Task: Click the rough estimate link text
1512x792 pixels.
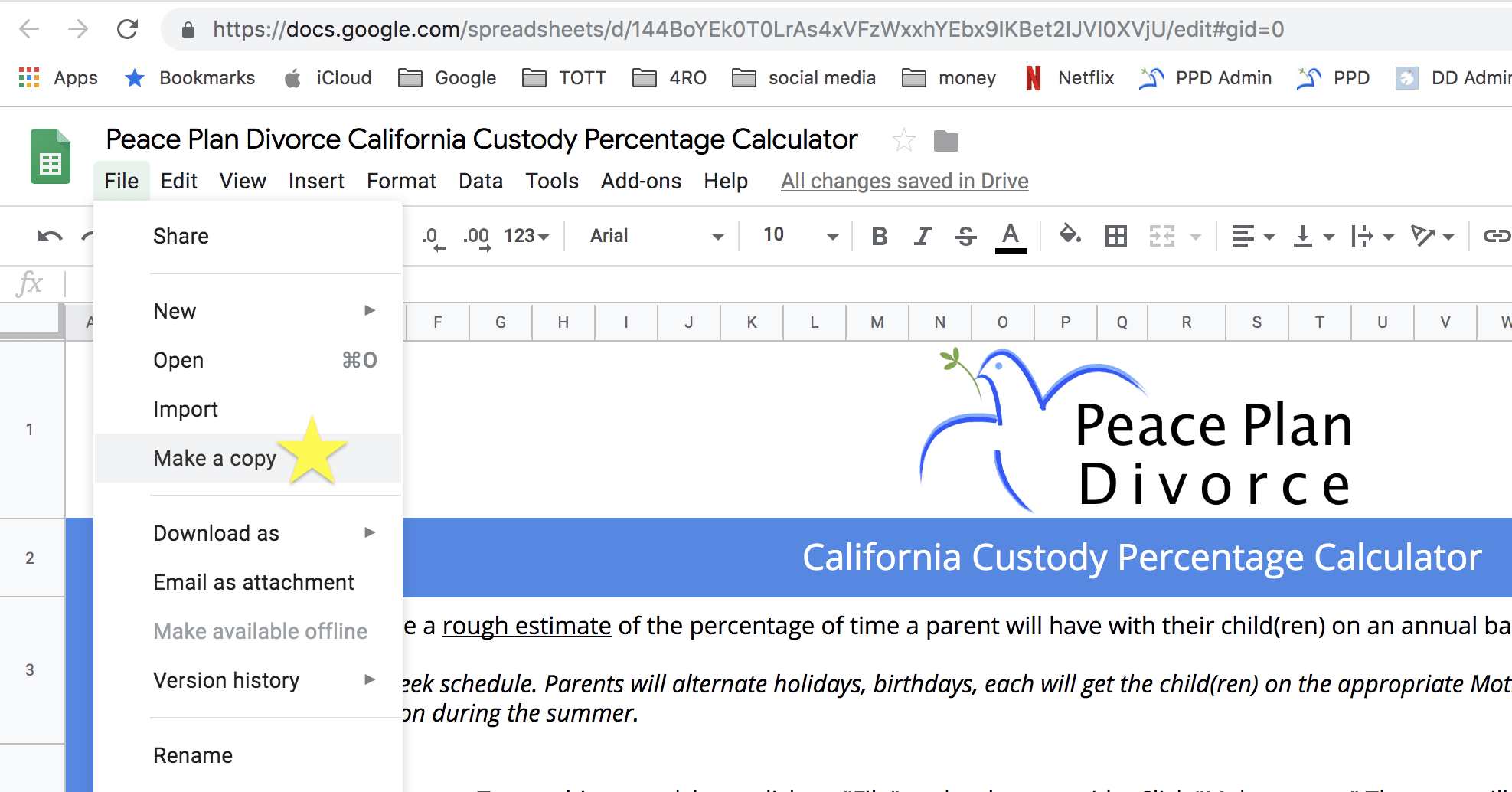Action: 527,626
